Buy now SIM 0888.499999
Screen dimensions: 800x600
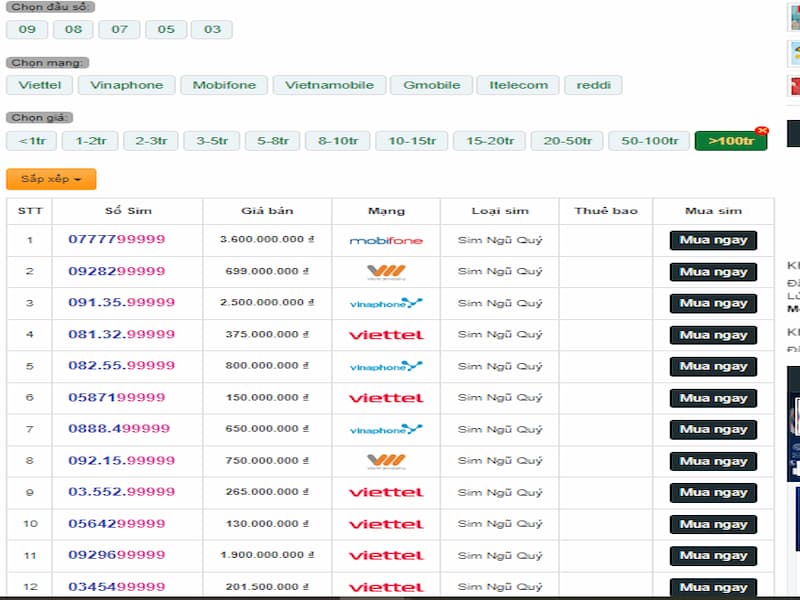point(713,430)
